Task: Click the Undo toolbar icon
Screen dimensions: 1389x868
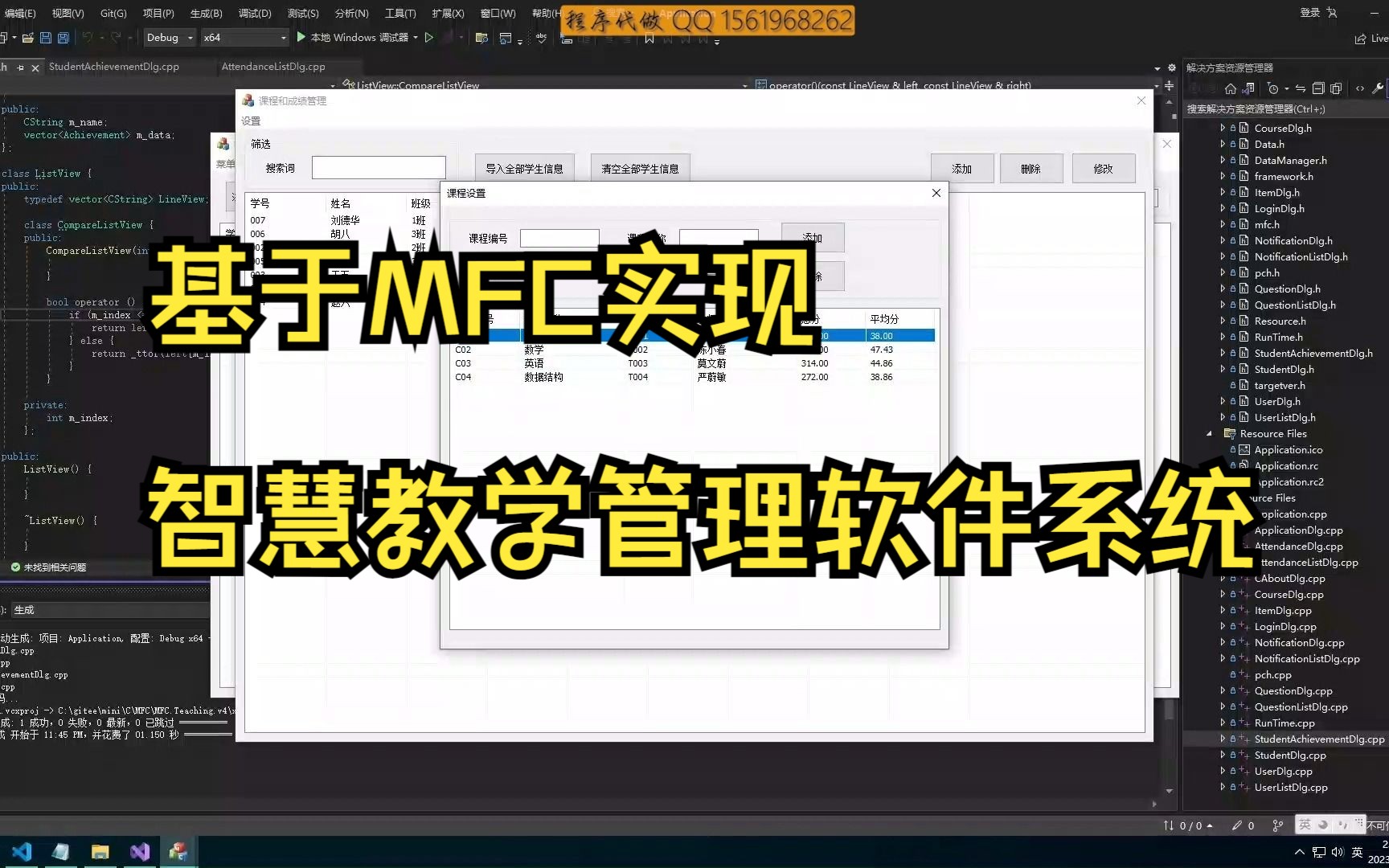Action: pyautogui.click(x=88, y=38)
